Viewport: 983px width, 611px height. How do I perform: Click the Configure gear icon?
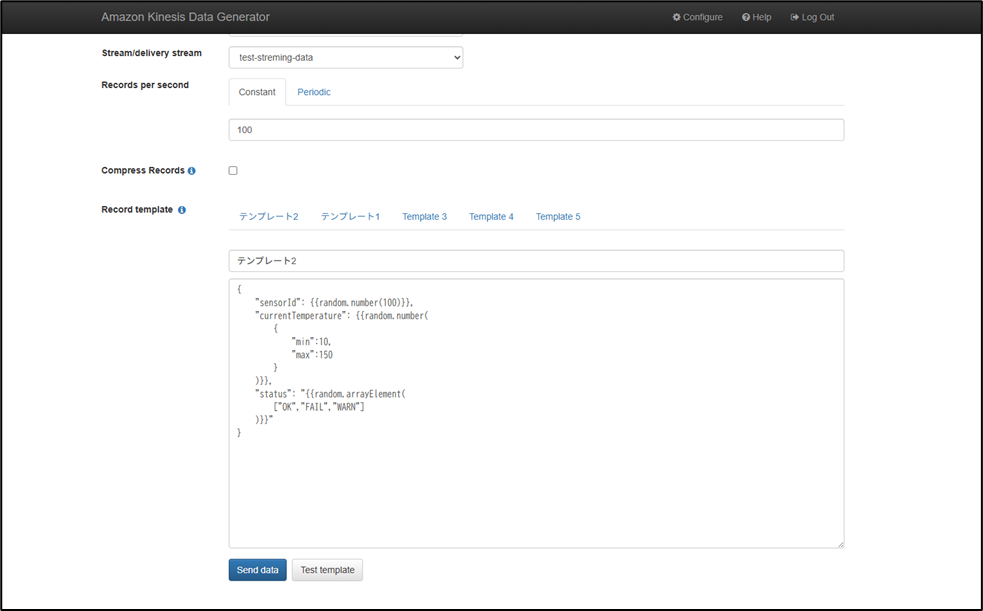[x=676, y=17]
